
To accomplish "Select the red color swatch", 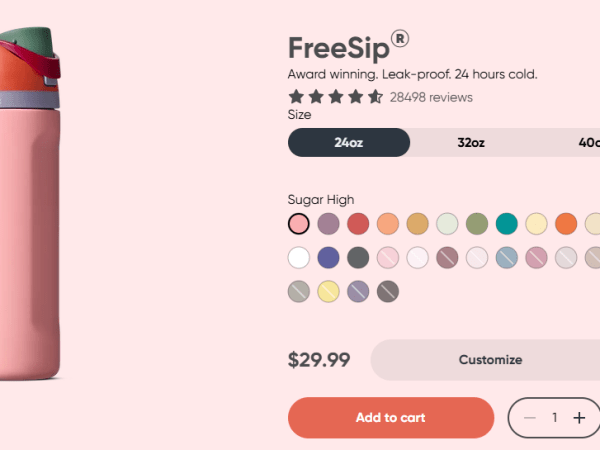I will (x=358, y=224).
